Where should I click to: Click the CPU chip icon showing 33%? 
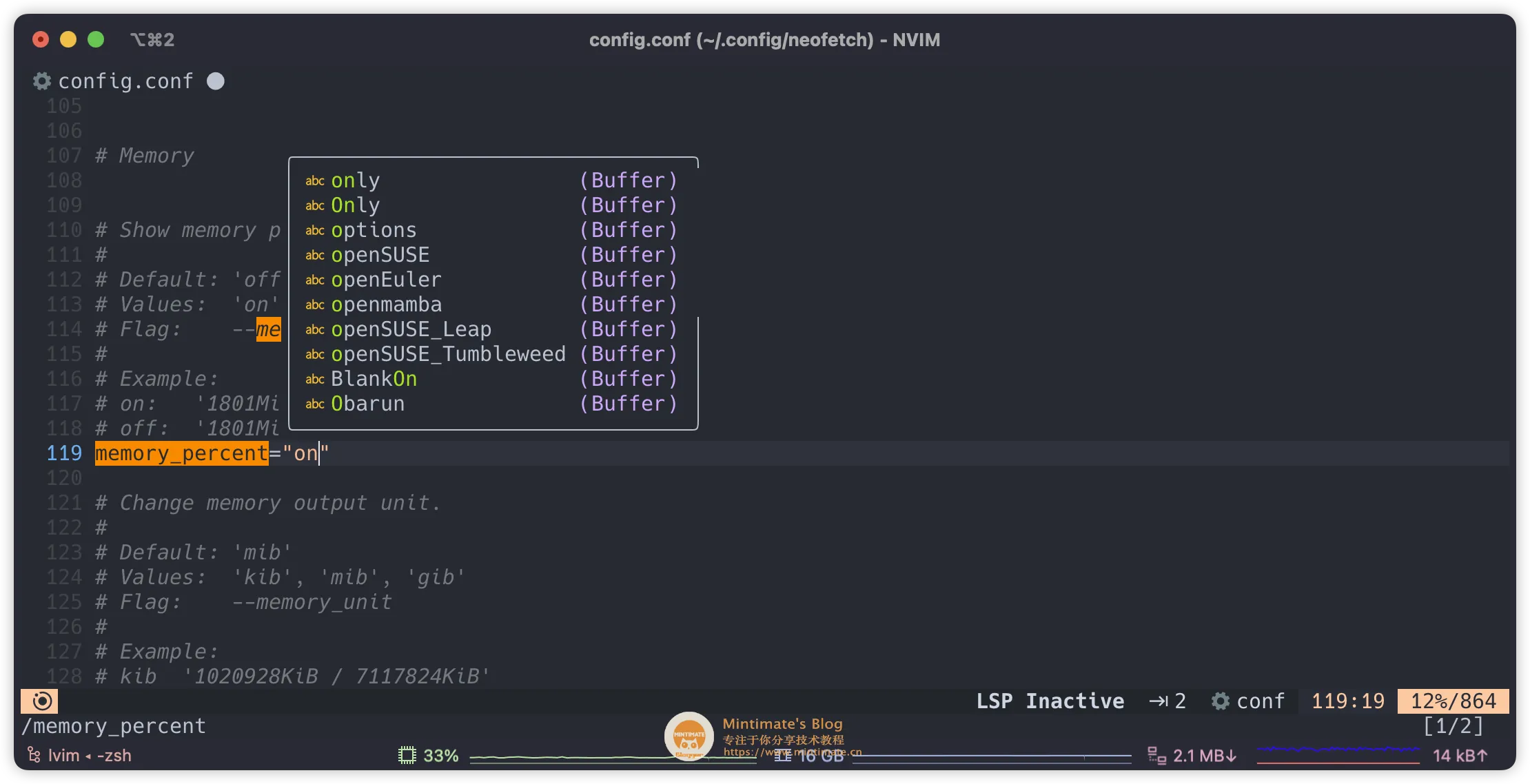click(x=407, y=756)
